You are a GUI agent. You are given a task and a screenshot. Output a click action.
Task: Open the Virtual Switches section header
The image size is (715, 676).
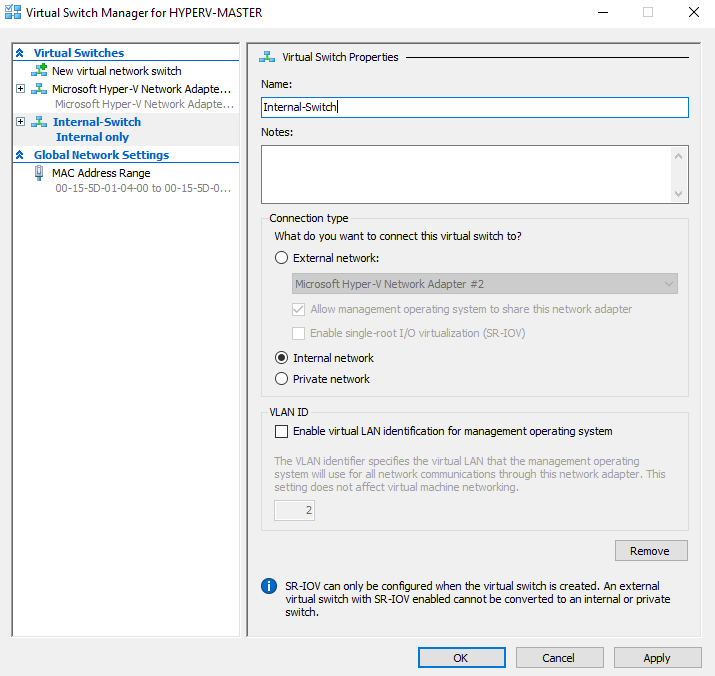coord(79,53)
